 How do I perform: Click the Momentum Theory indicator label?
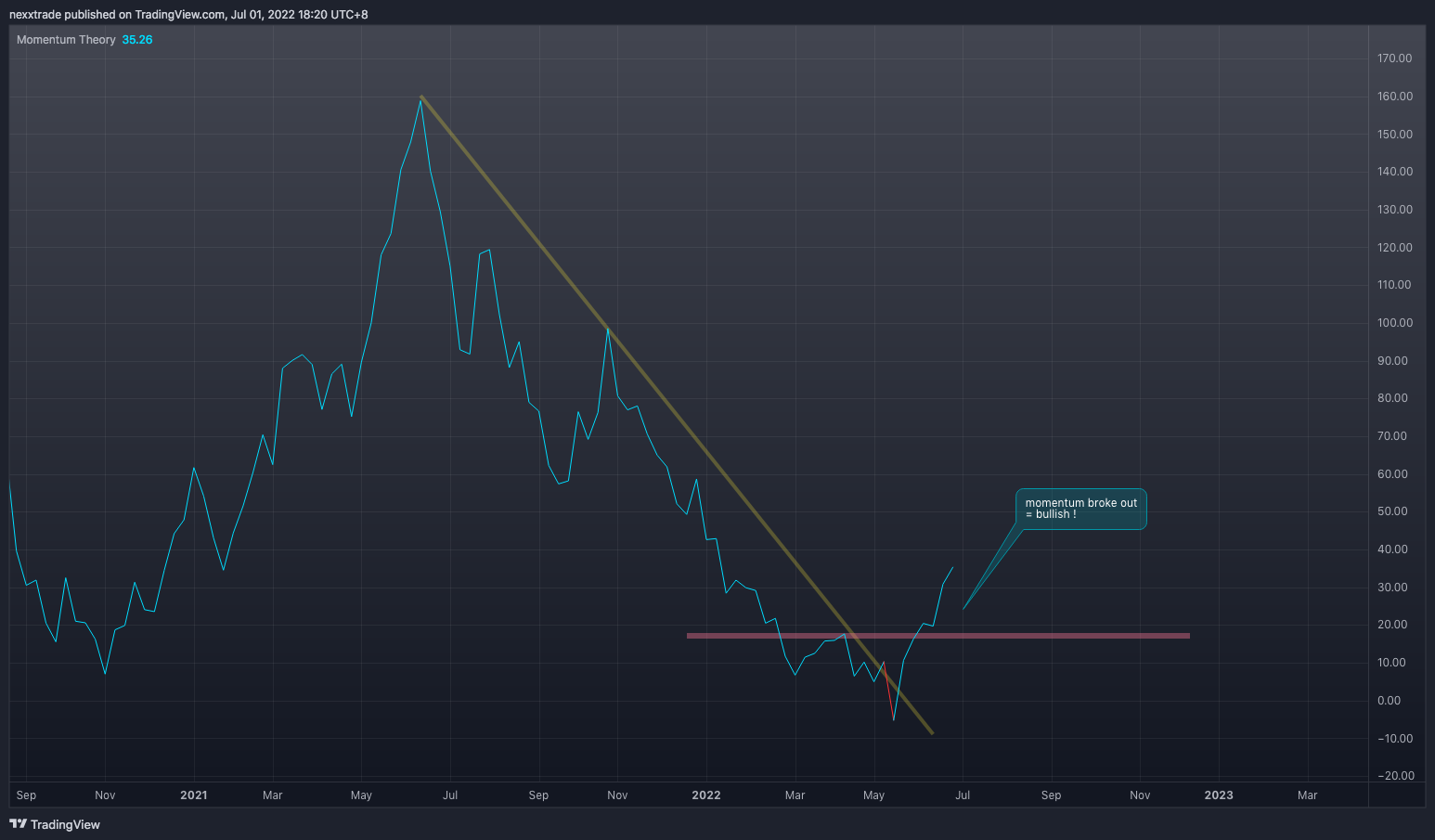(66, 40)
